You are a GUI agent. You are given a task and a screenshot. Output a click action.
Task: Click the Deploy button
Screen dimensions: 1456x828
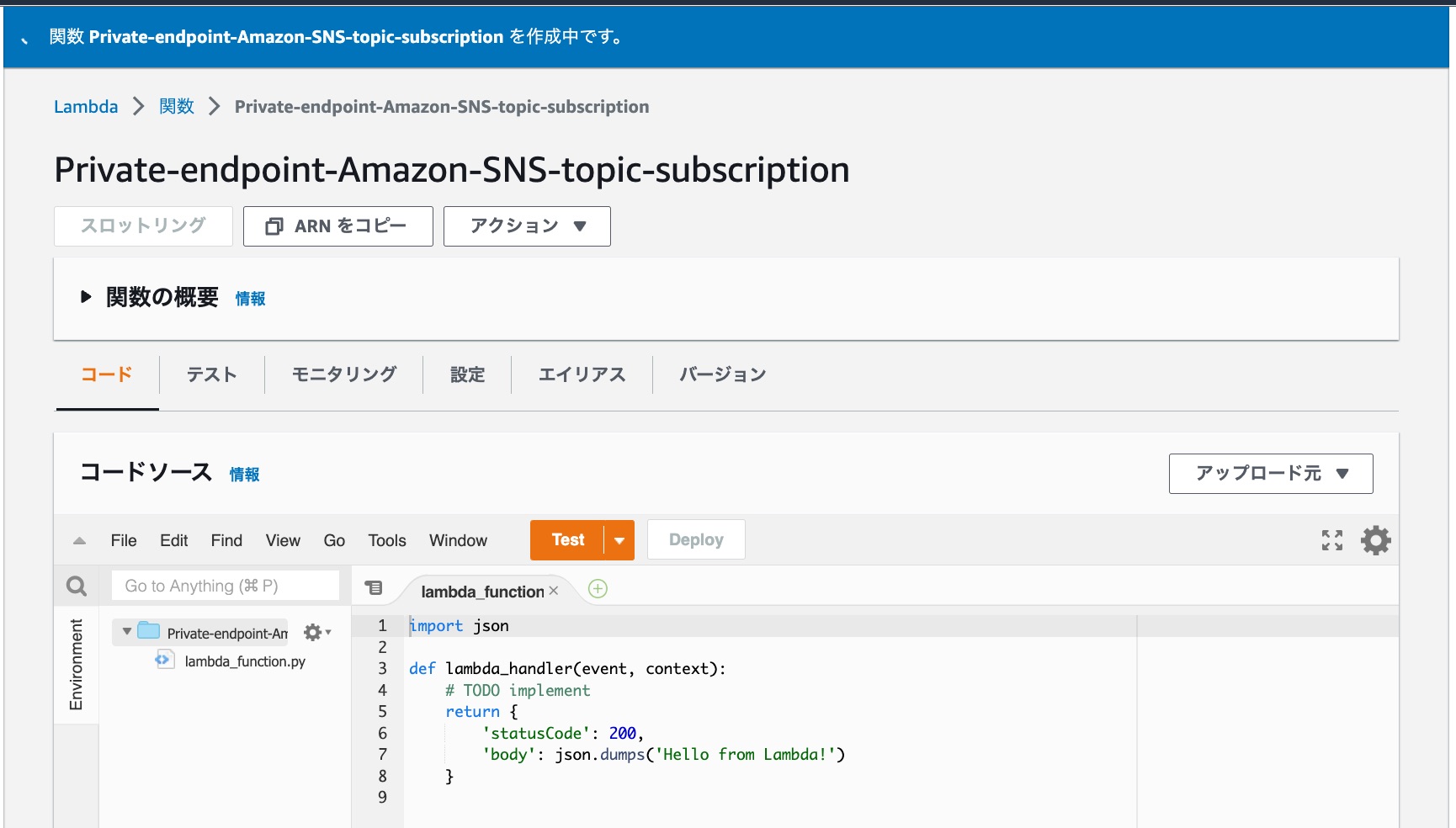(695, 539)
